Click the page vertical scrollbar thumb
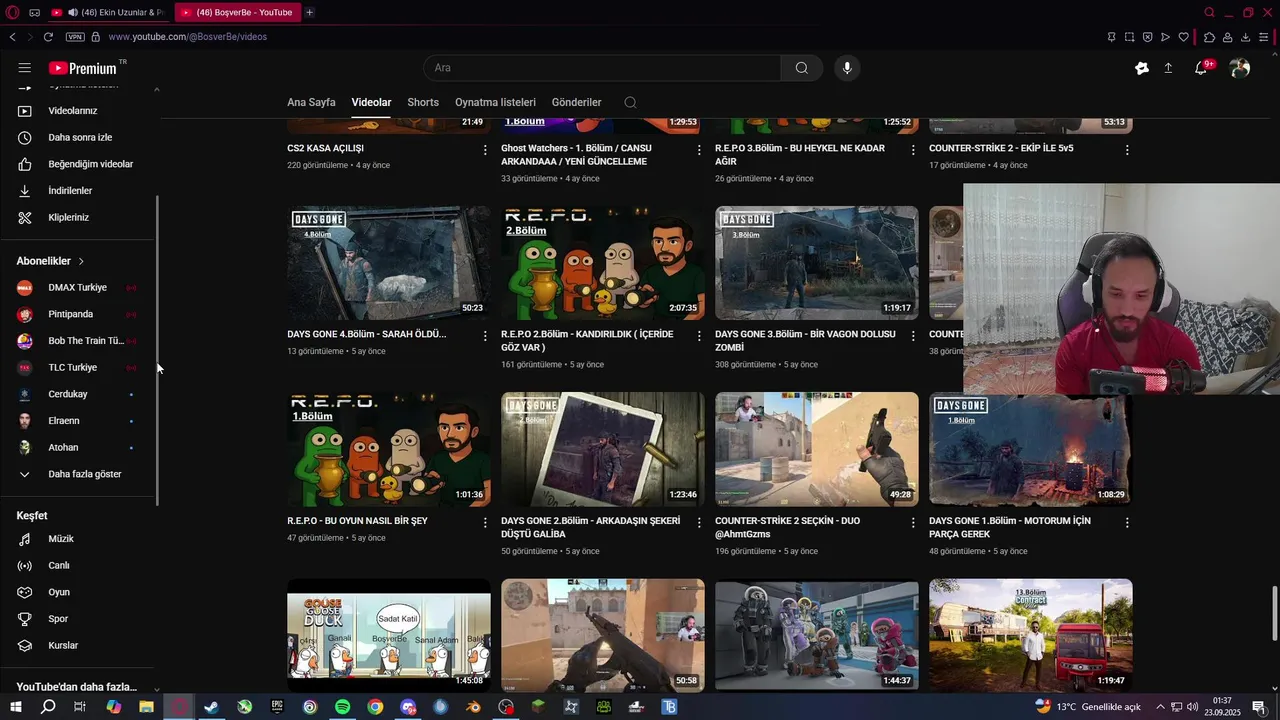1280x720 pixels. [x=1274, y=614]
